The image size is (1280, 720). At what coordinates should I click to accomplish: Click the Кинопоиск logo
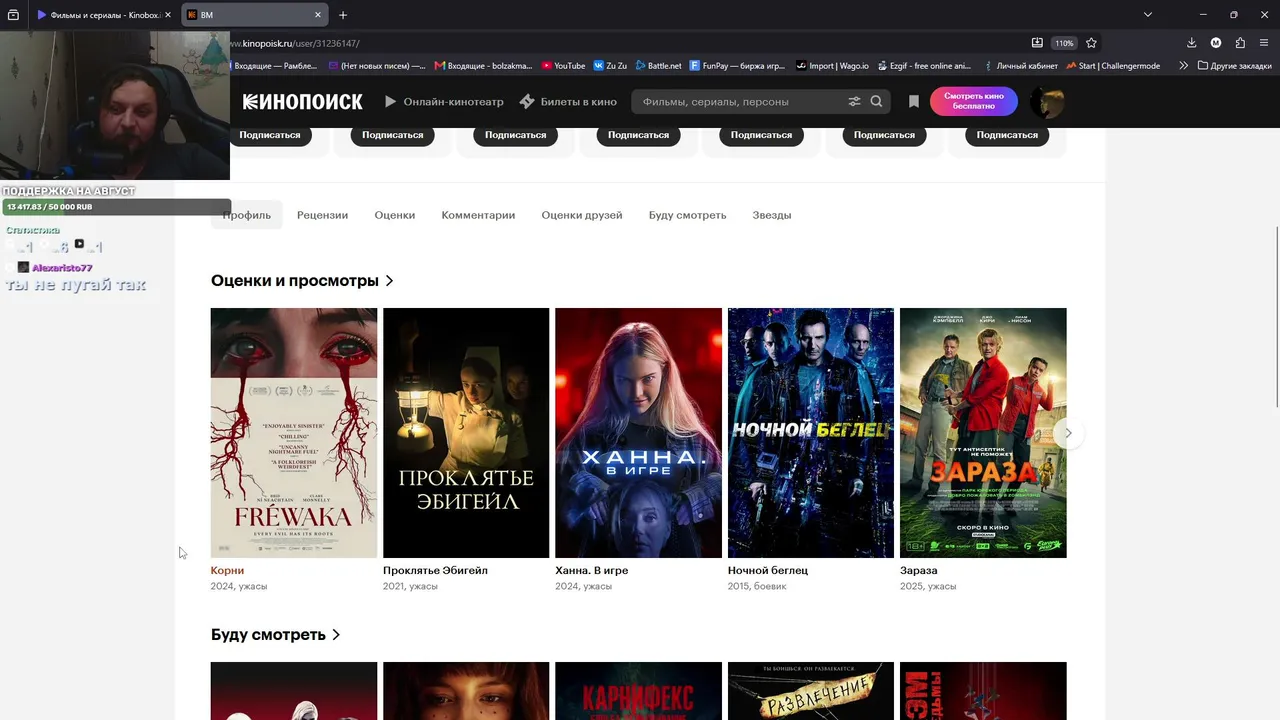coord(302,101)
